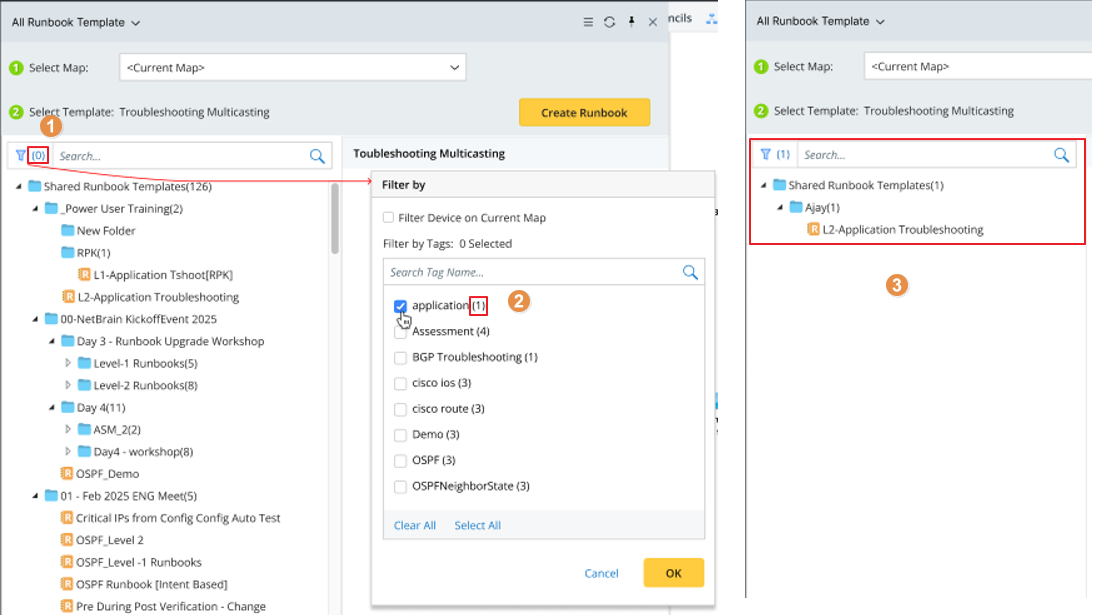Screen dimensions: 1094x615
Task: Uncheck the application tag checkbox
Action: [401, 306]
